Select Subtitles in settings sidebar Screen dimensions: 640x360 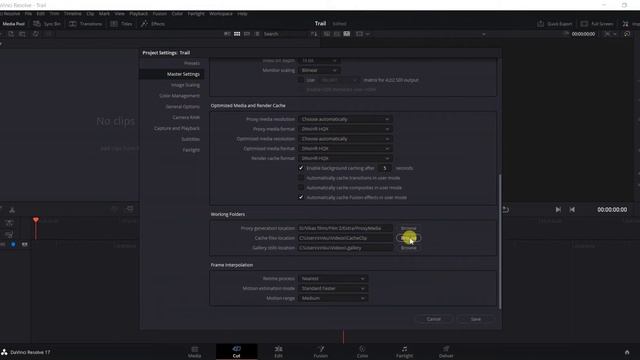coord(190,139)
